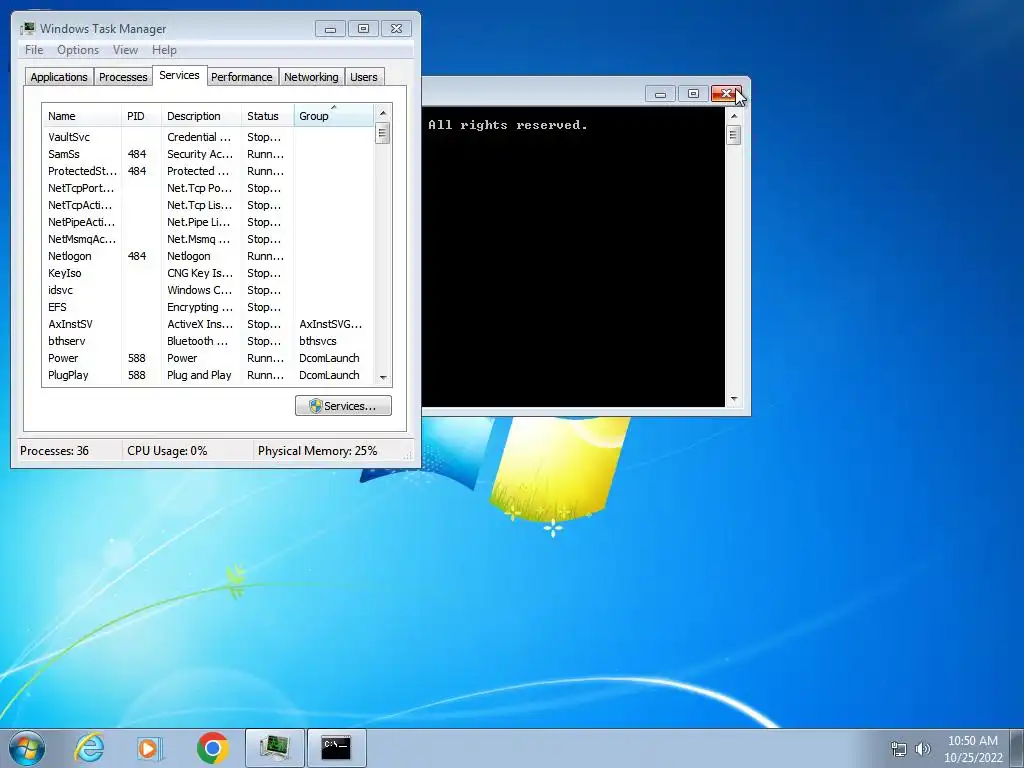Click the network tray icon
The height and width of the screenshot is (768, 1024).
click(x=899, y=749)
